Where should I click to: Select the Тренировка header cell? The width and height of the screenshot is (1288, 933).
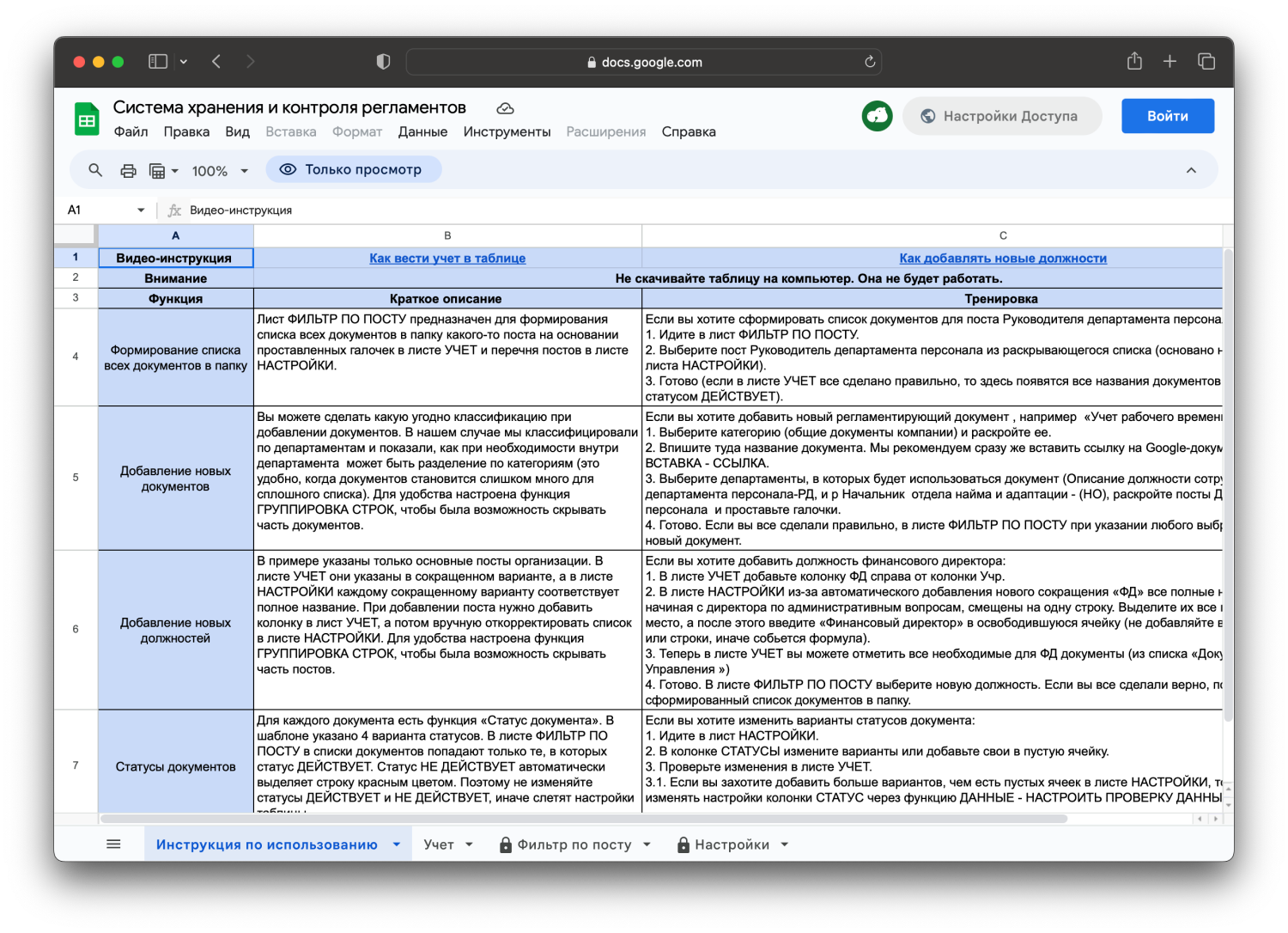(x=932, y=299)
